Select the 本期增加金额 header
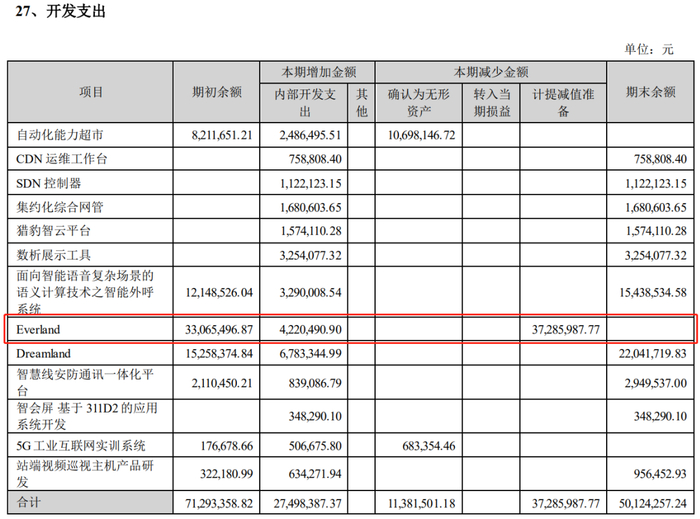This screenshot has height=519, width=700. (x=318, y=72)
